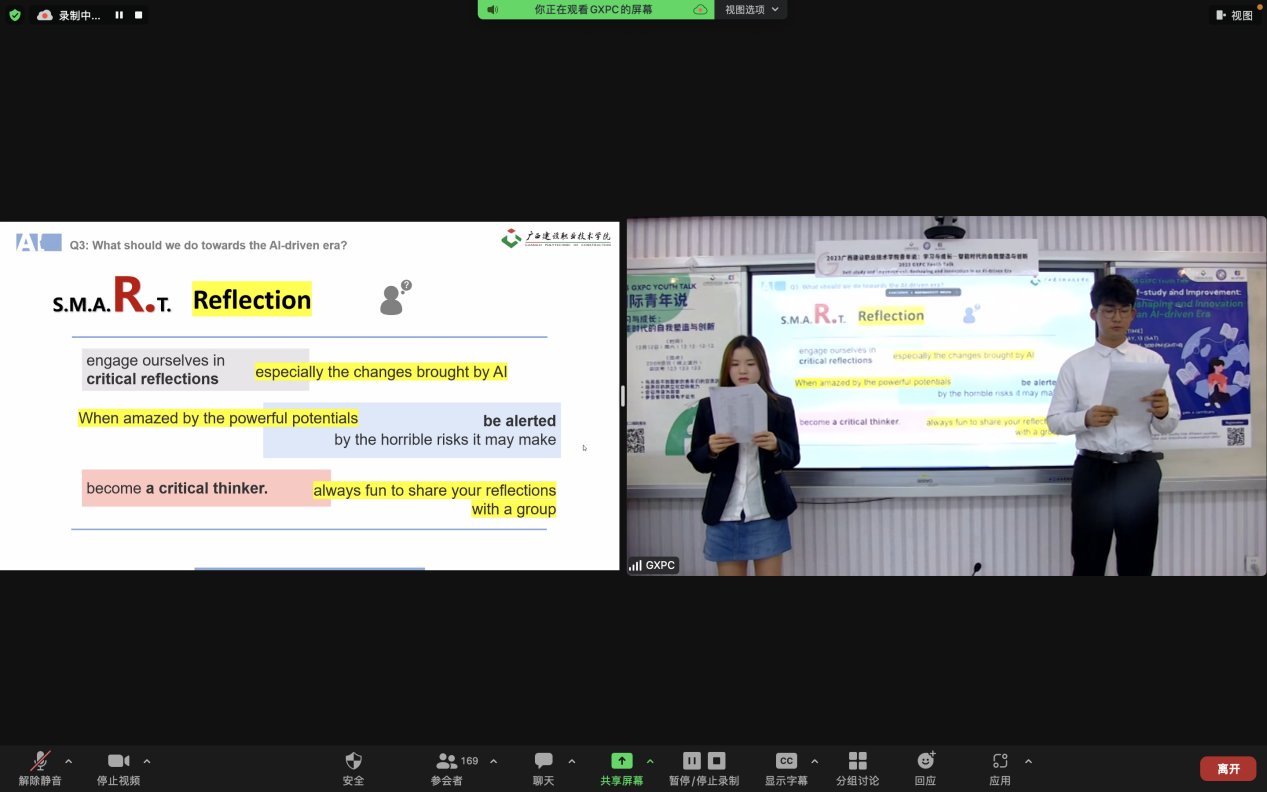1267x792 pixels.
Task: Open Reactions (回应) emoji icon
Action: click(x=925, y=761)
